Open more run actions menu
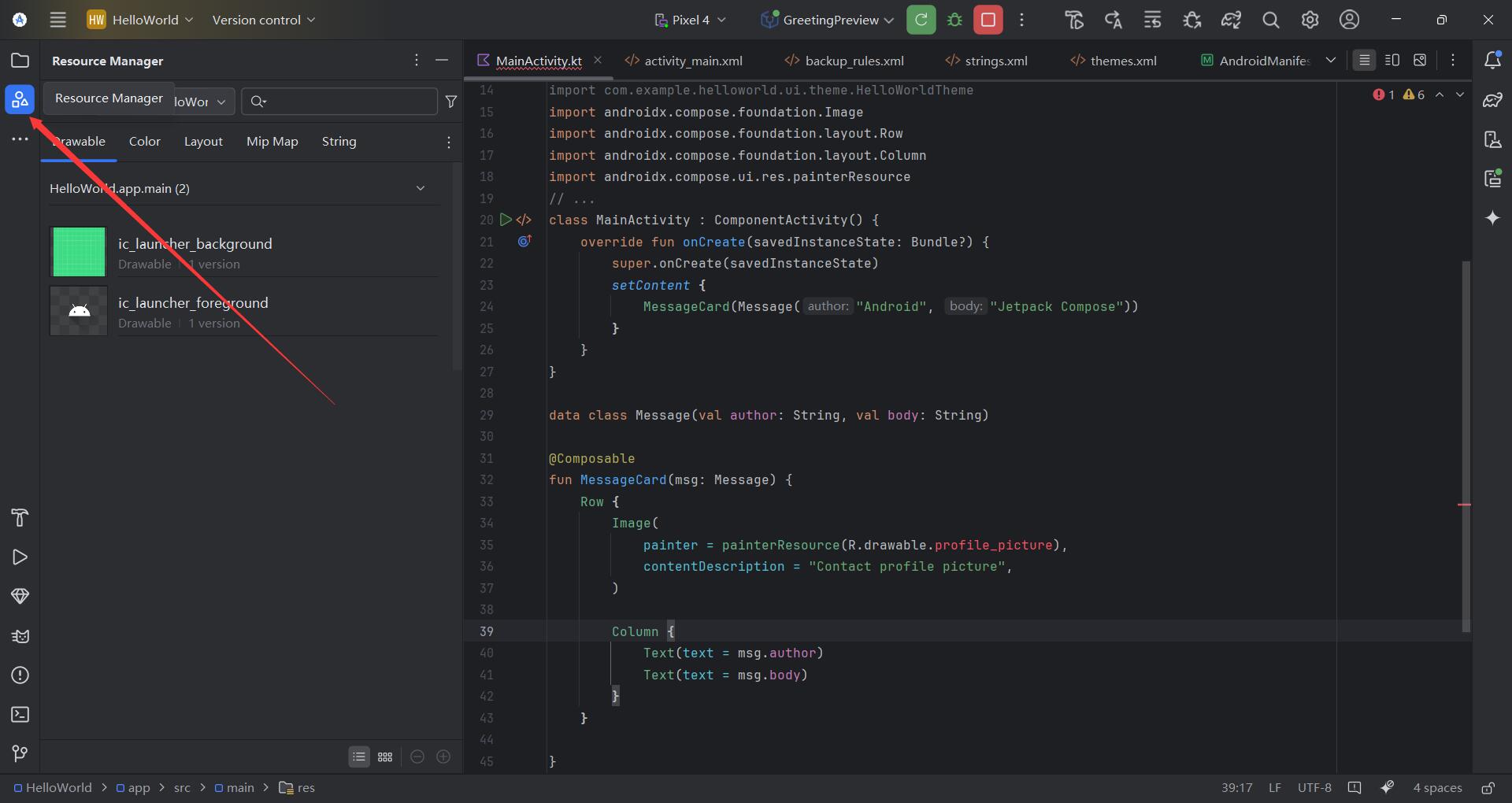The width and height of the screenshot is (1512, 803). [x=1022, y=20]
